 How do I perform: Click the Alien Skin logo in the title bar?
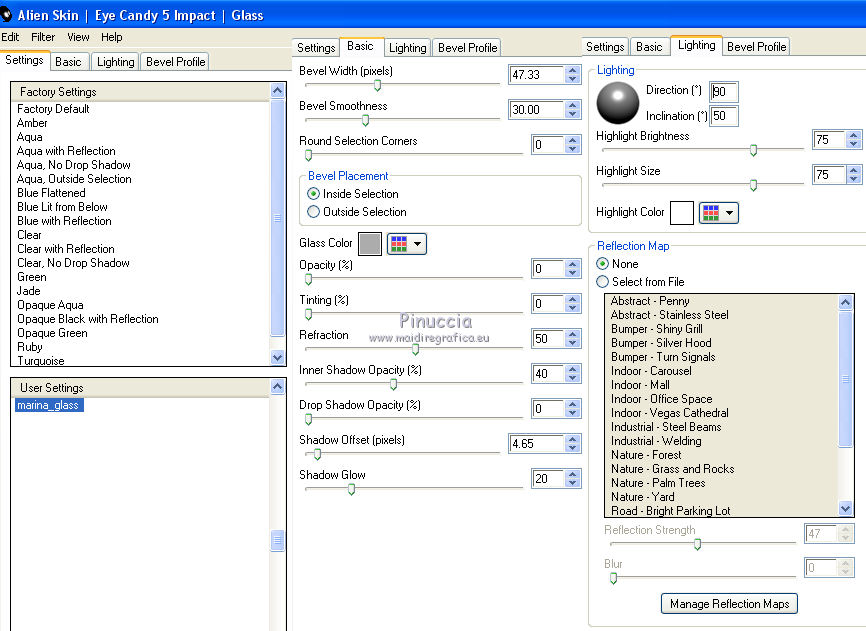tap(6, 15)
